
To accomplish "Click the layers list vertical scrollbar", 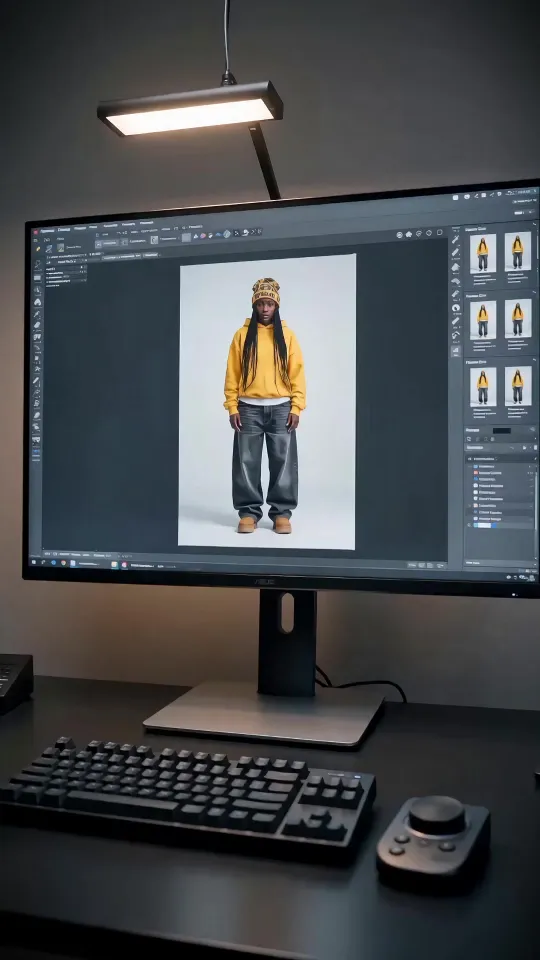I will 536,499.
